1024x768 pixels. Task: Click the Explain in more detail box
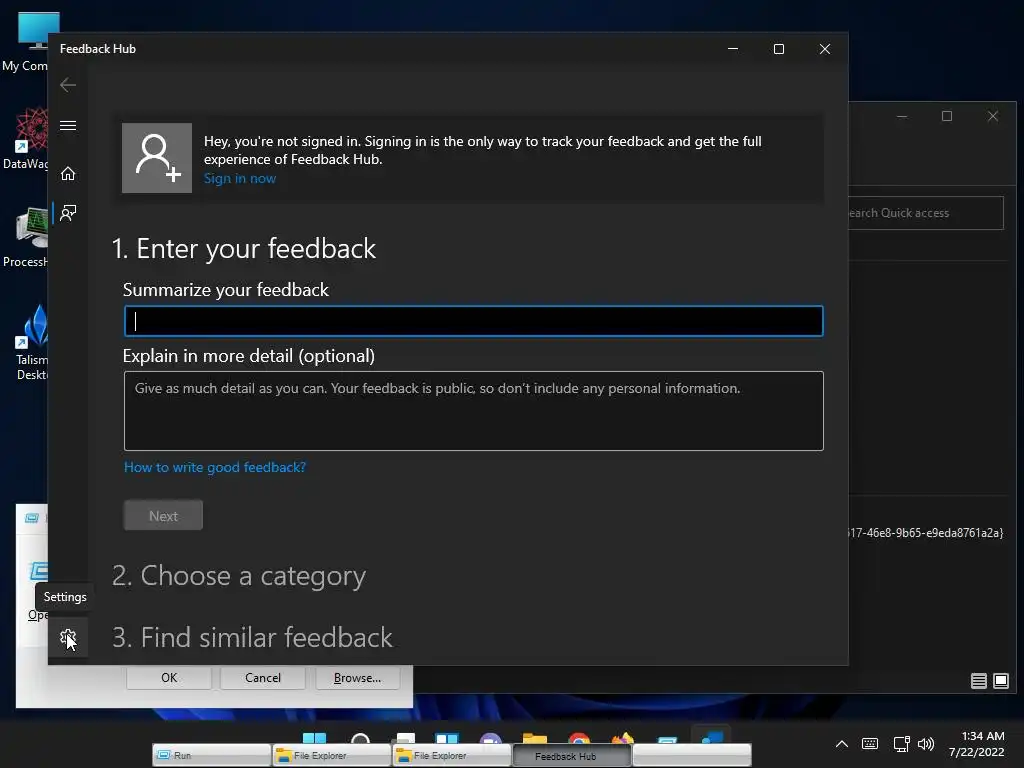point(473,411)
